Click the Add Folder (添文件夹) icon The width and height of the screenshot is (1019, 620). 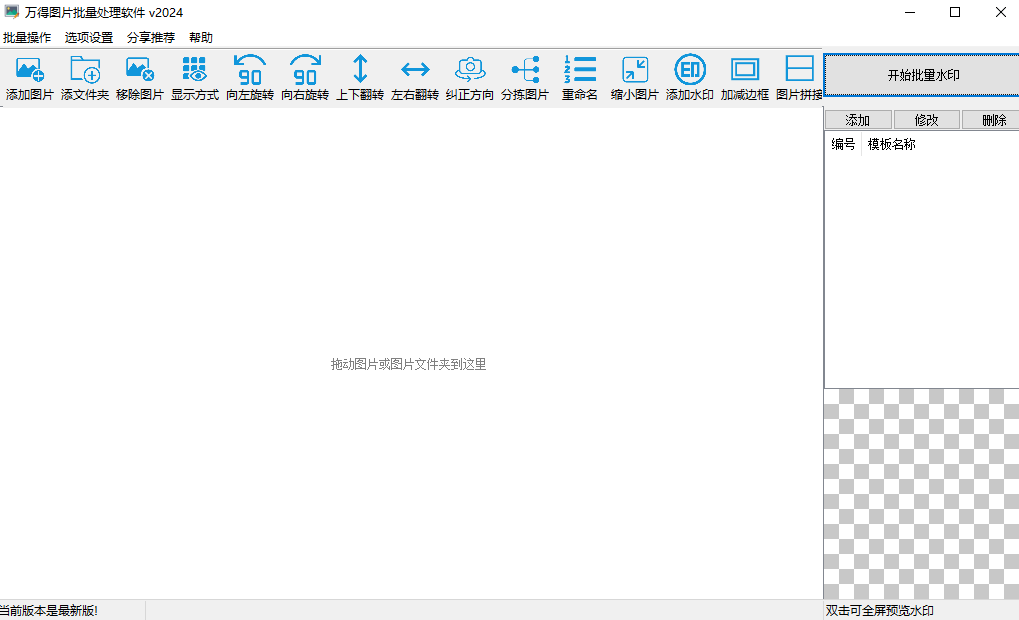(x=85, y=78)
